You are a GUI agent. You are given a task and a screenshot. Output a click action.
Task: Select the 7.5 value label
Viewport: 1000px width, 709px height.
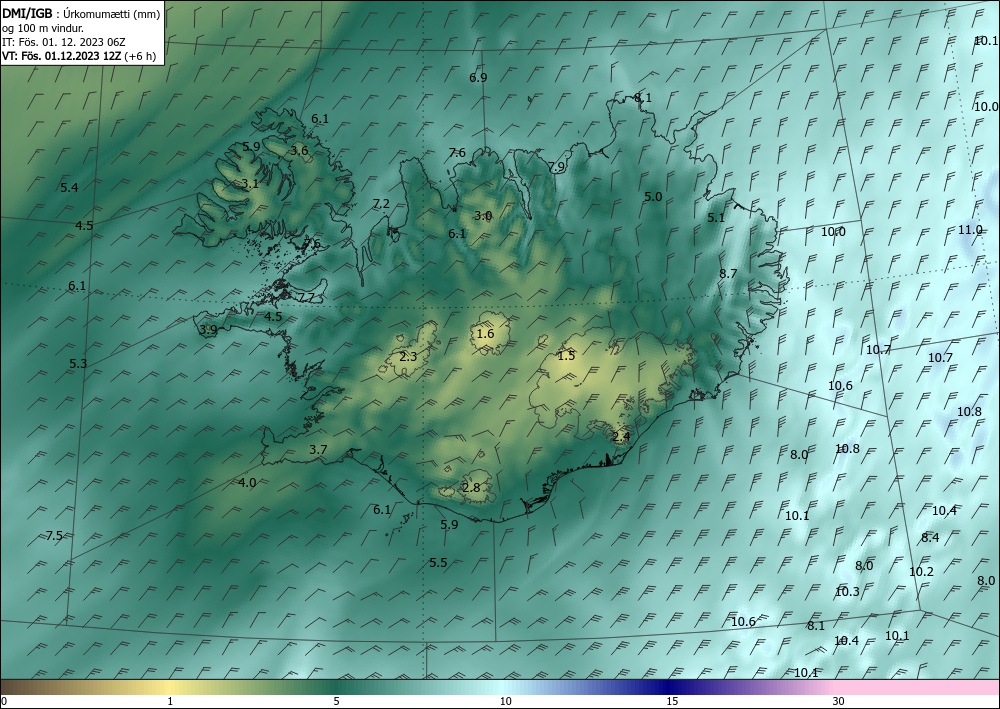click(x=54, y=536)
